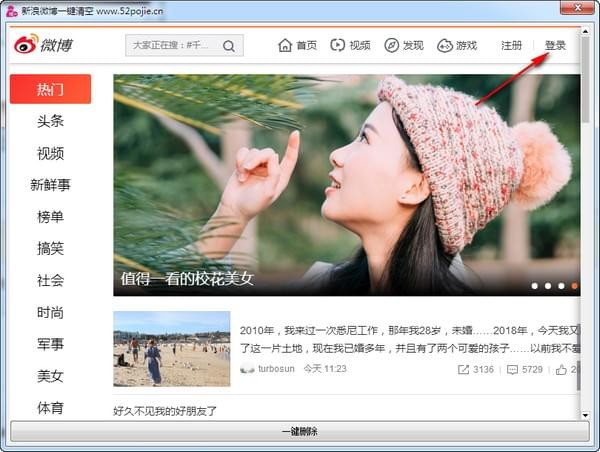Open the beach photo thumbnail
Image resolution: width=600 pixels, height=452 pixels.
pos(172,349)
